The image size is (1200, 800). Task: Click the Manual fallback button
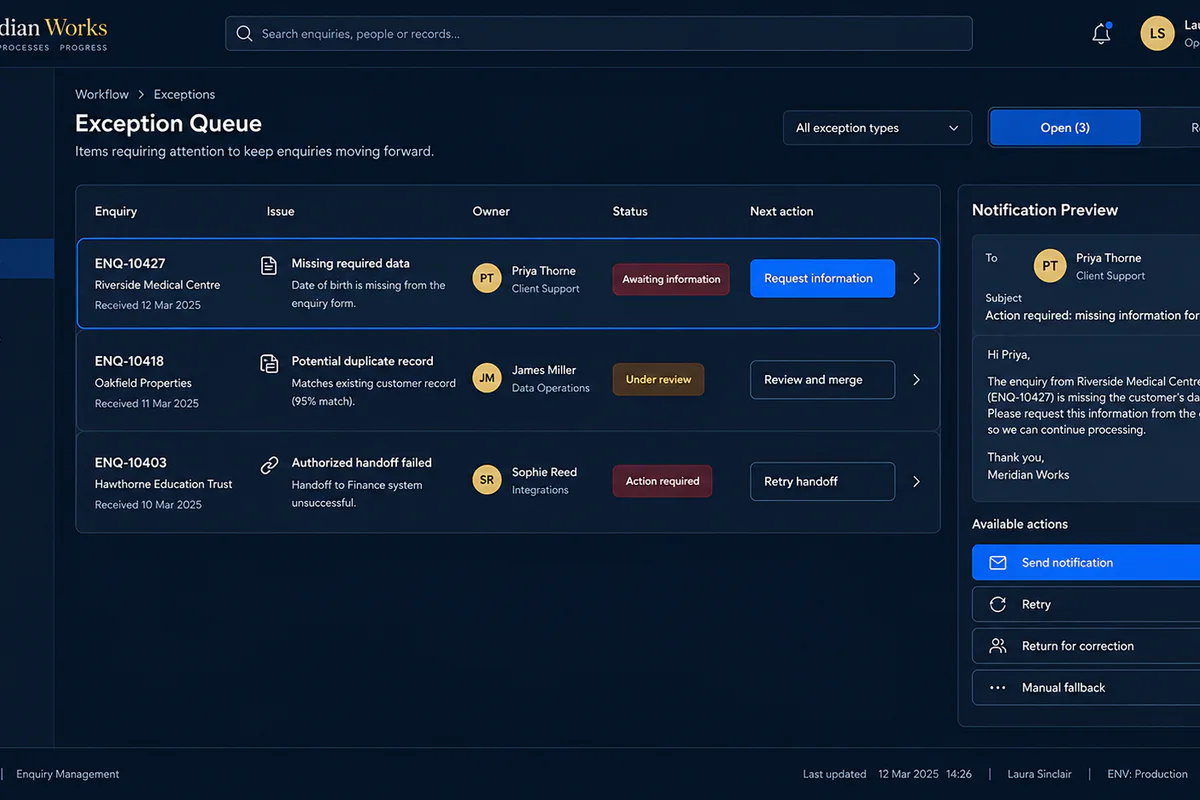tap(1086, 688)
